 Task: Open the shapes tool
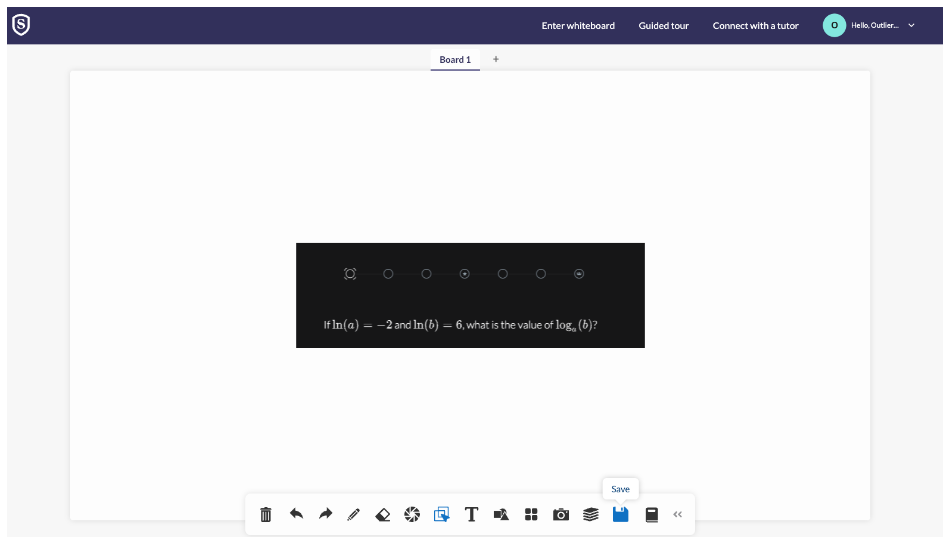(x=501, y=514)
